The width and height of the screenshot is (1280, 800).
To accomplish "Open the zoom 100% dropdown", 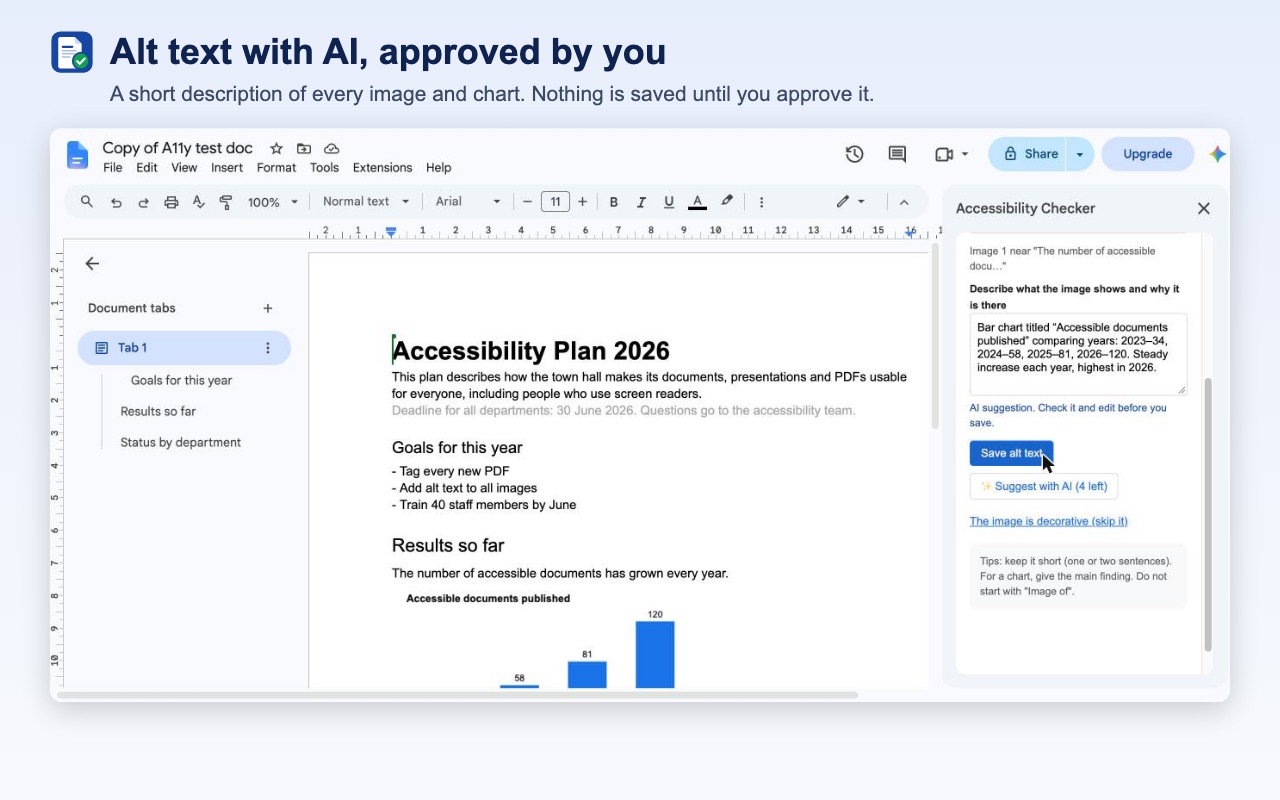I will point(273,202).
